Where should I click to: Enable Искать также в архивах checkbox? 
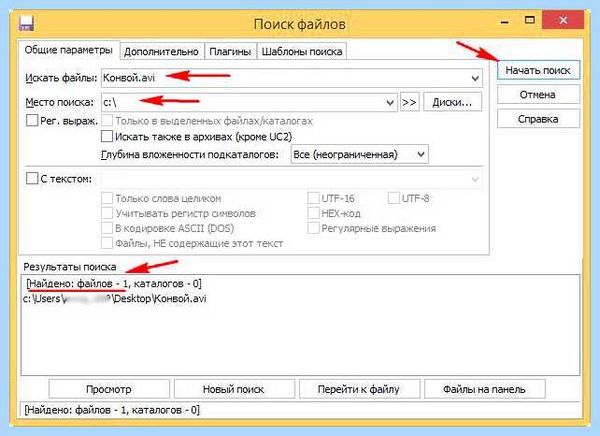[107, 136]
